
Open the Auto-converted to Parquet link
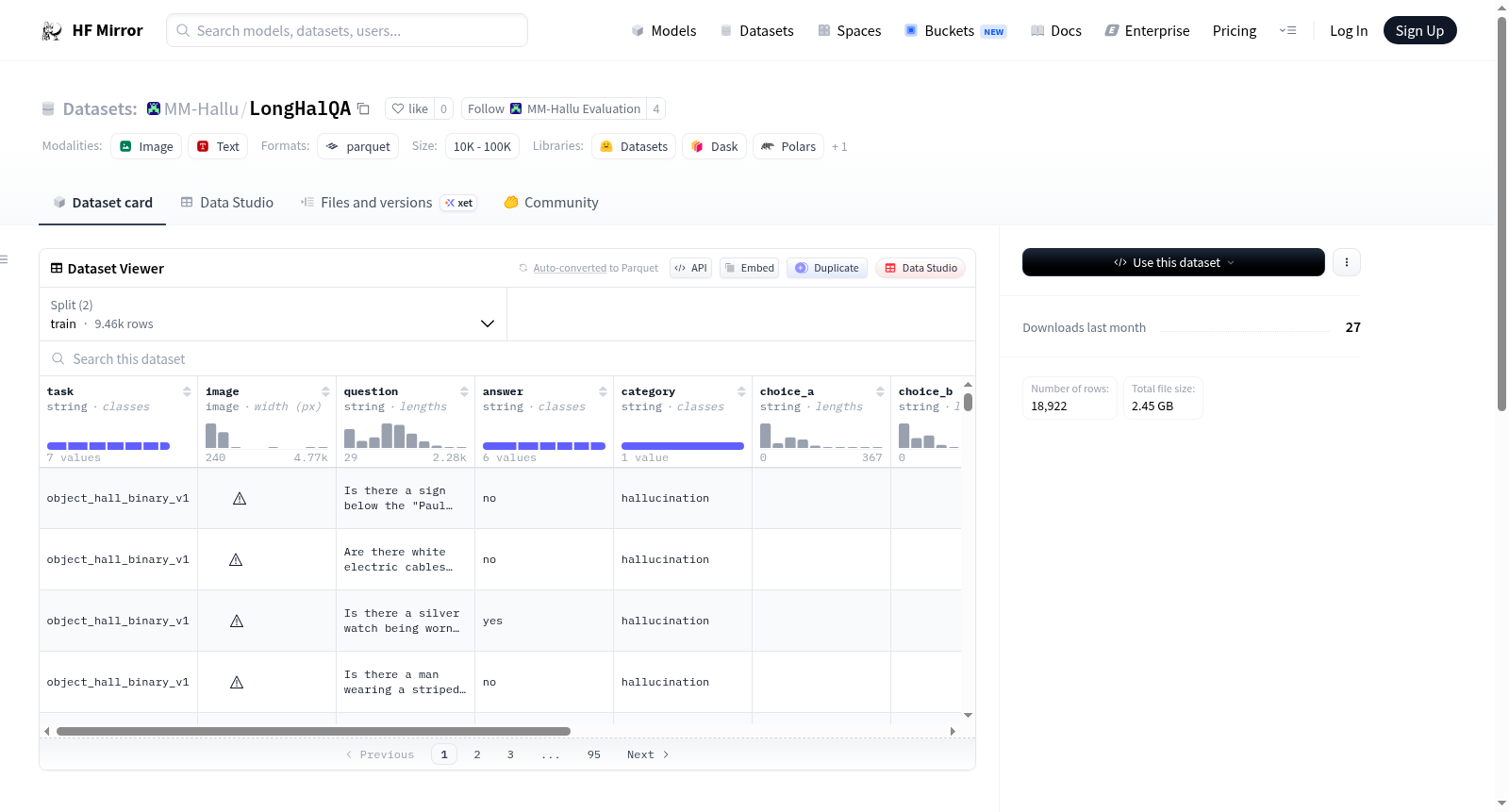570,268
